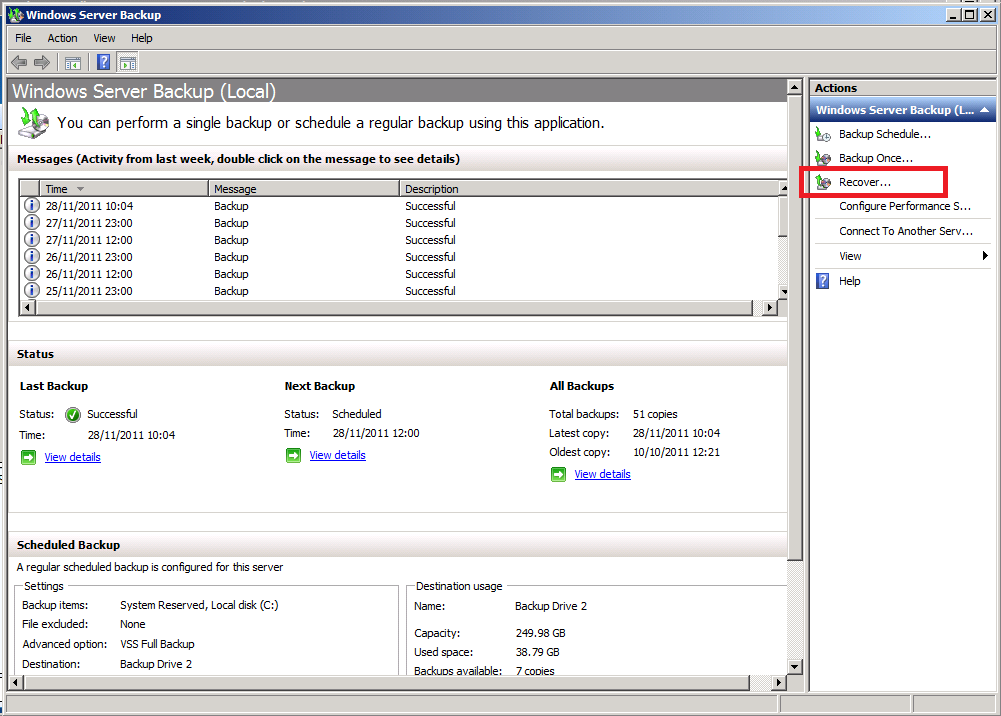Screen dimensions: 1001x716
Task: Click the Recover icon in Actions pane
Action: (823, 182)
